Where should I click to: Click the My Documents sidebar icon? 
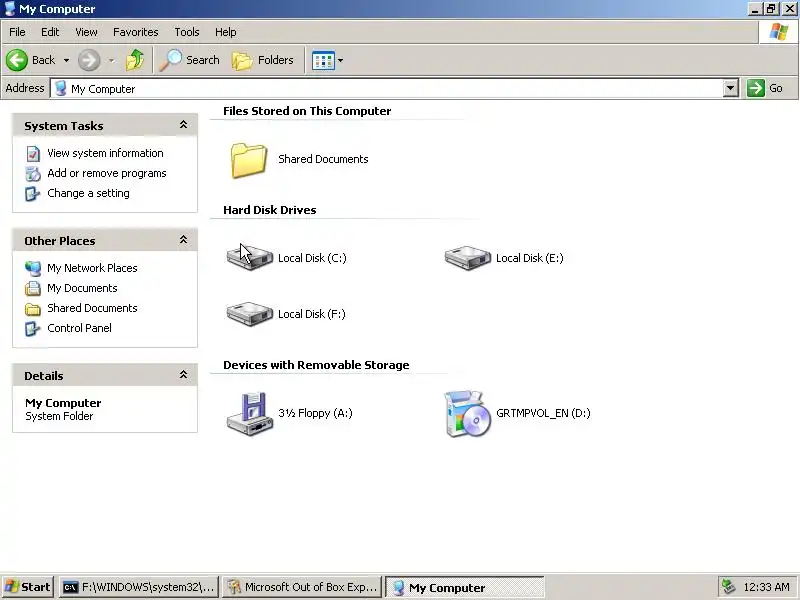(x=33, y=288)
